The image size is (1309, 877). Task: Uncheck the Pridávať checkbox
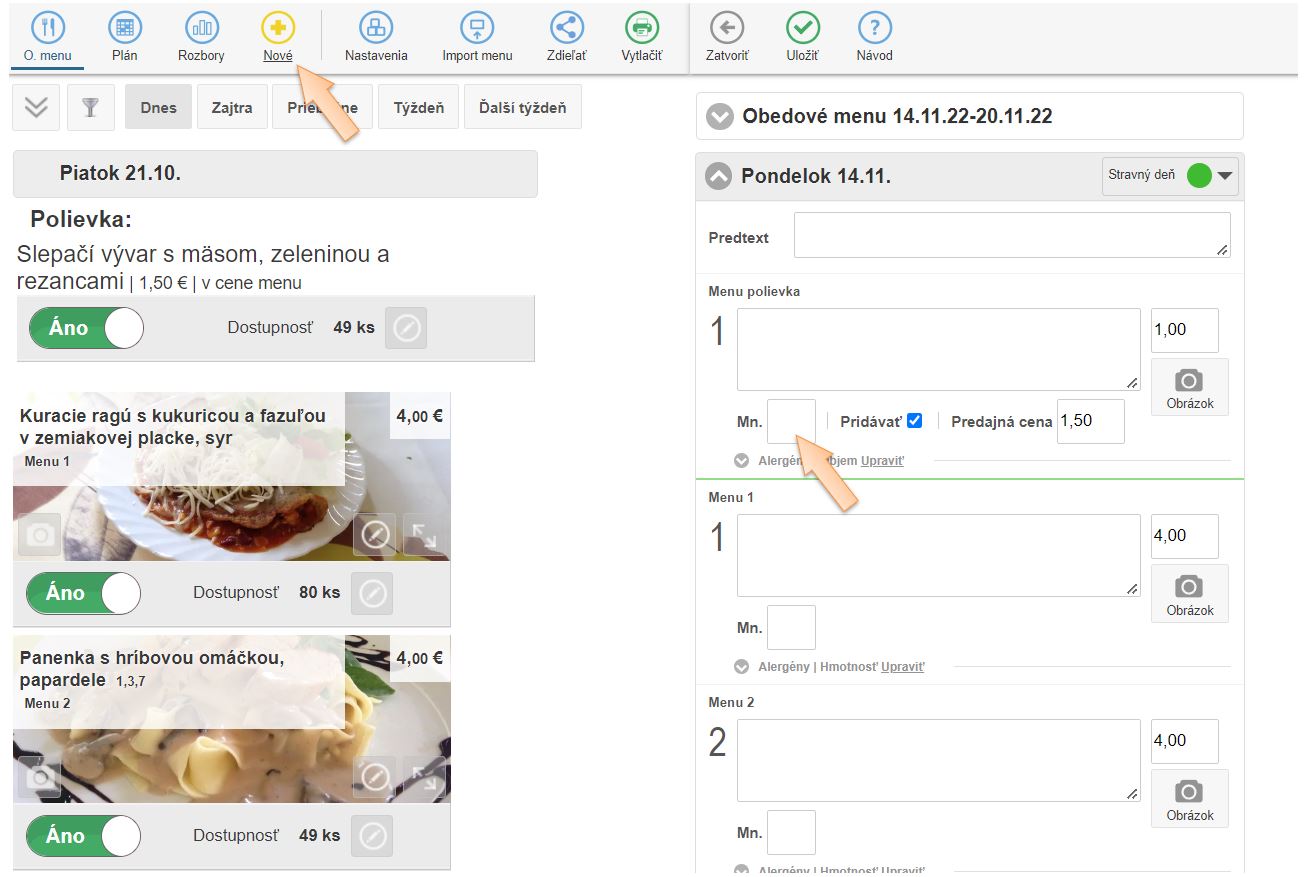click(x=914, y=421)
